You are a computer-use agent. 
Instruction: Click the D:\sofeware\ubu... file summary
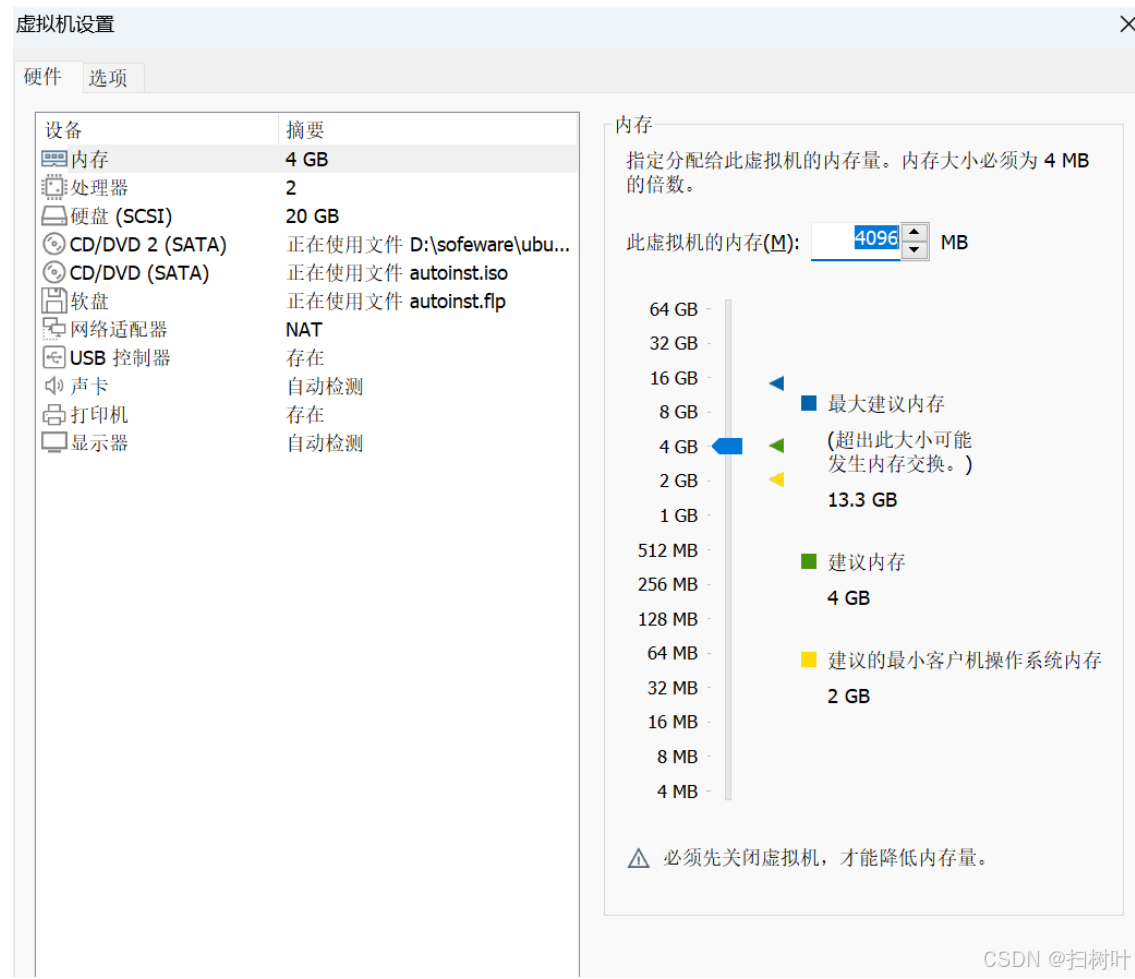coord(428,245)
